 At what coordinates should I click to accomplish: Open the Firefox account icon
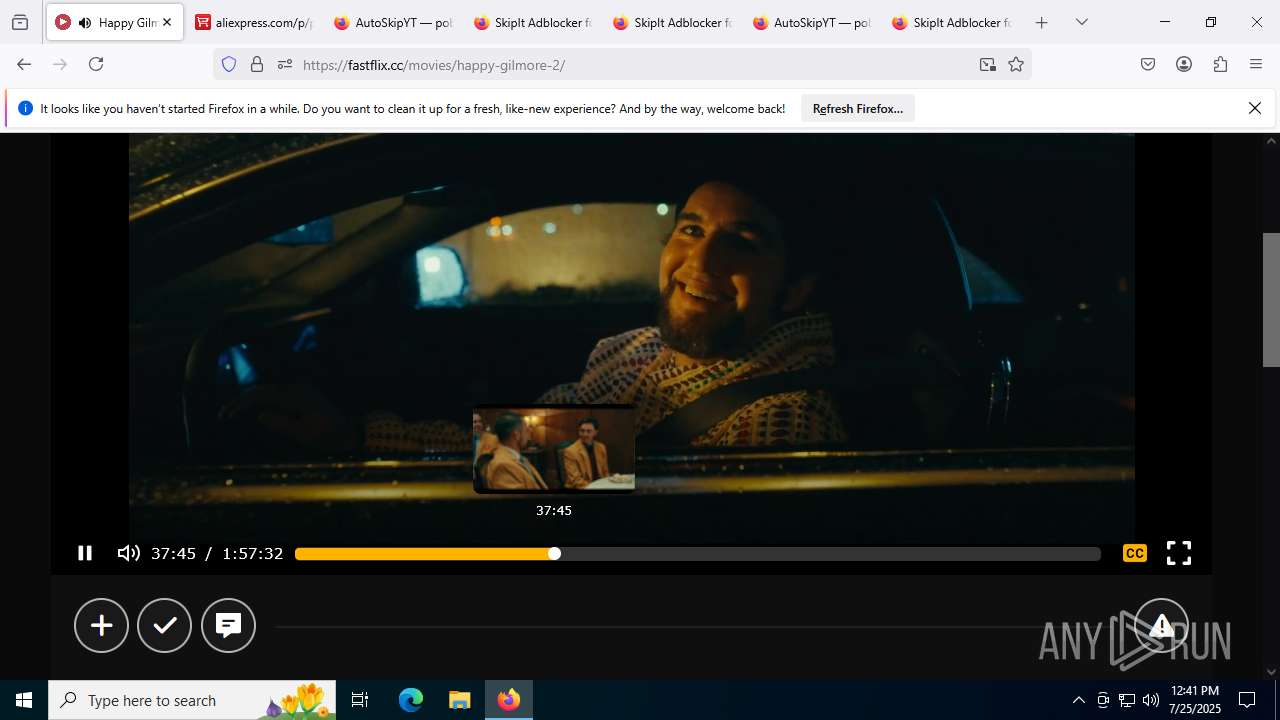(x=1184, y=64)
